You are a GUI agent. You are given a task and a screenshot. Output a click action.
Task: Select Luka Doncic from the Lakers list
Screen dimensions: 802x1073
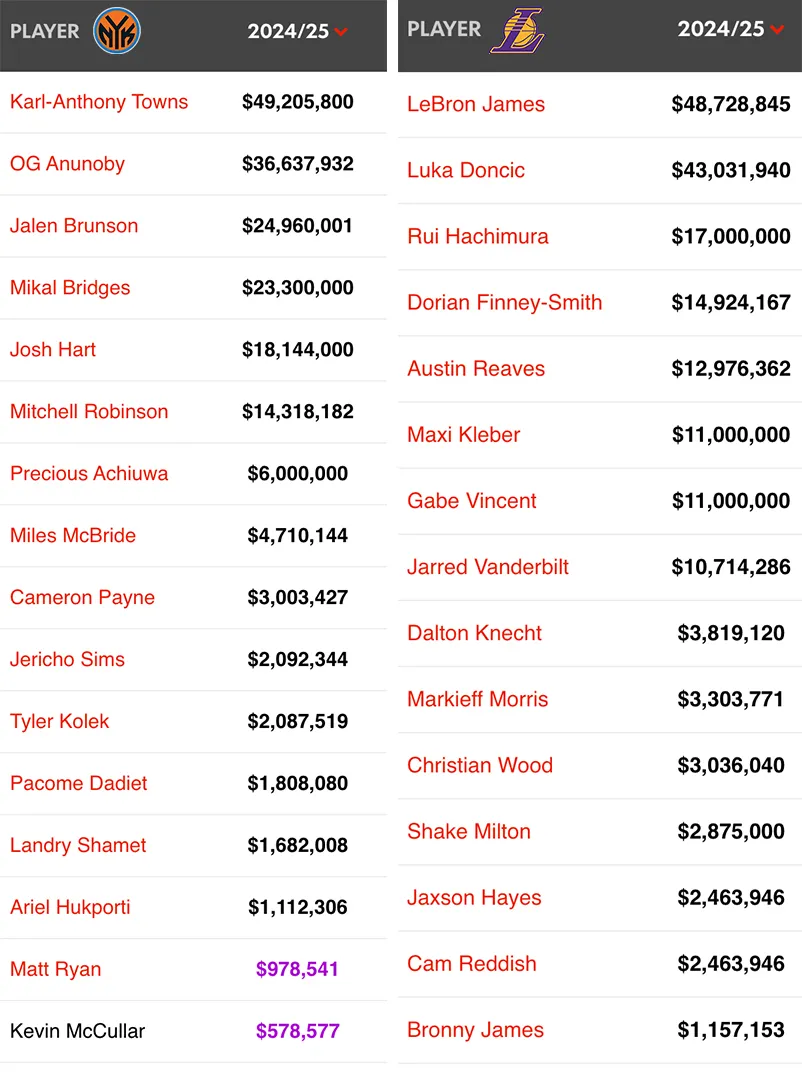point(466,170)
